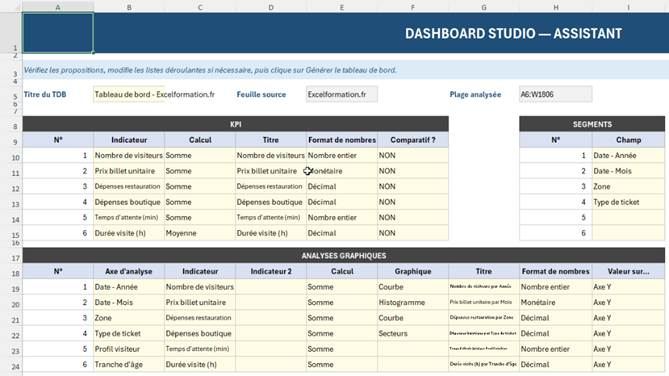The image size is (669, 376).
Task: Open Calcul cell 'Moyenne' for Durée visite
Action: click(x=200, y=233)
